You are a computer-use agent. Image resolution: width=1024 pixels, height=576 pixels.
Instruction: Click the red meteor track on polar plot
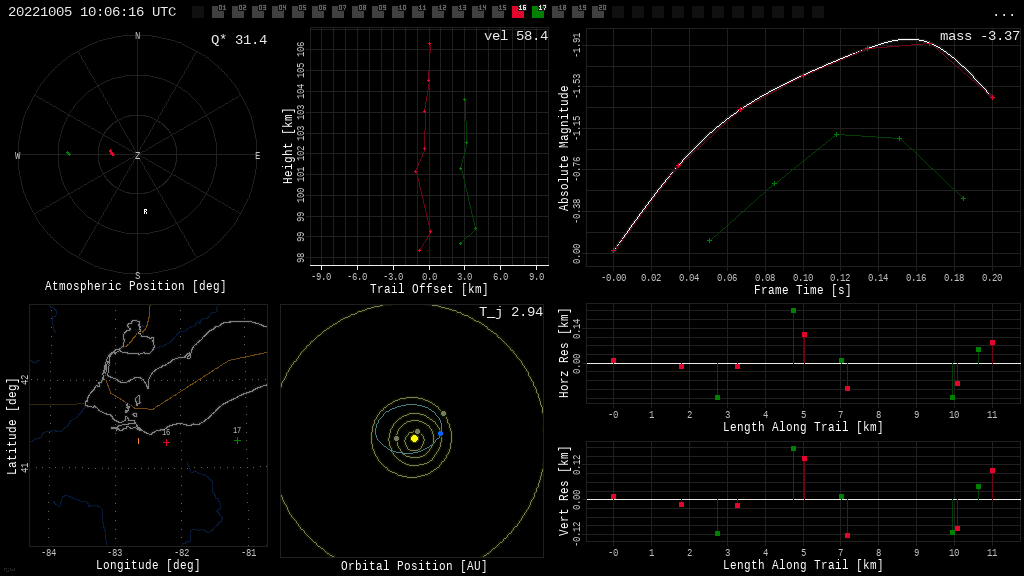point(112,153)
